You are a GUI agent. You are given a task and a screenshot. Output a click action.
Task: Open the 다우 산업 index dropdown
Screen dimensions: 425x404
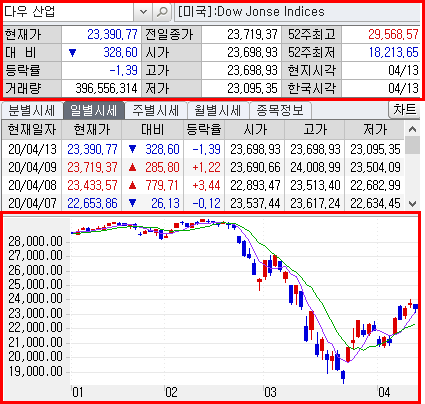[143, 12]
